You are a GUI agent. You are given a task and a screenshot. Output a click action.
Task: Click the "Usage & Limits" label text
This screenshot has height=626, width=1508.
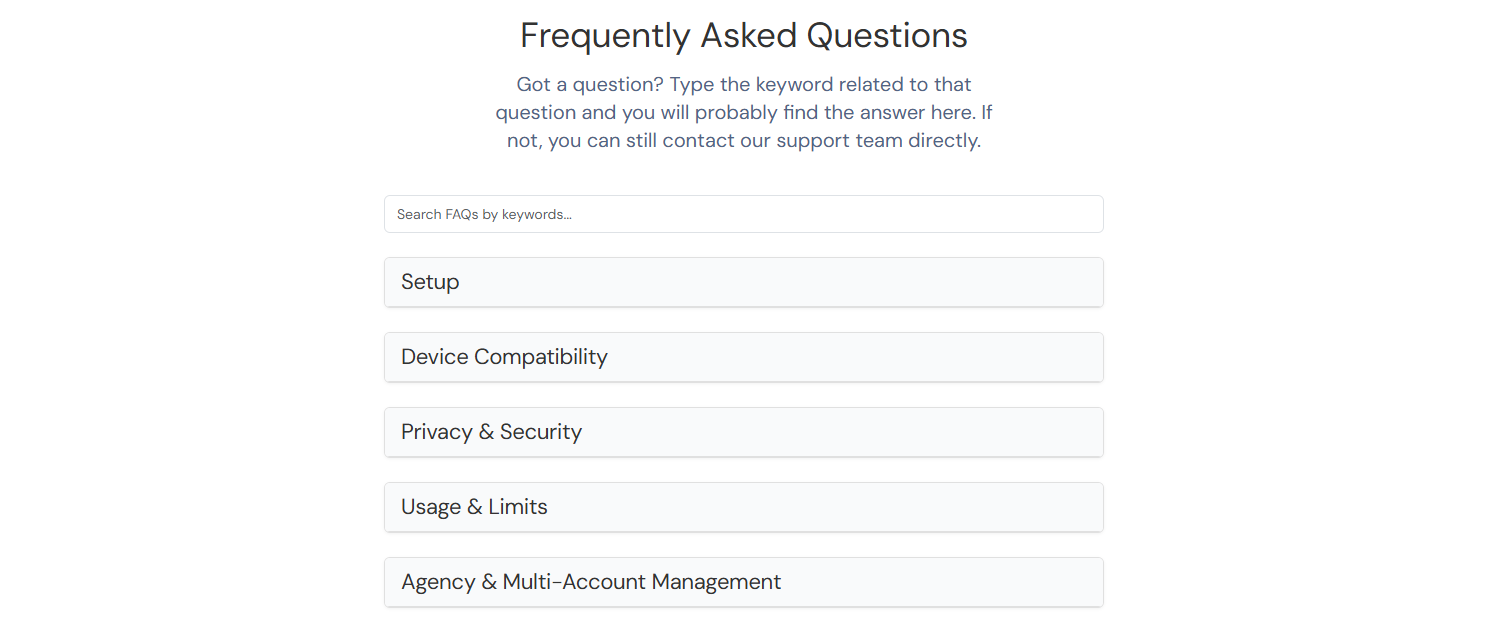pyautogui.click(x=474, y=507)
